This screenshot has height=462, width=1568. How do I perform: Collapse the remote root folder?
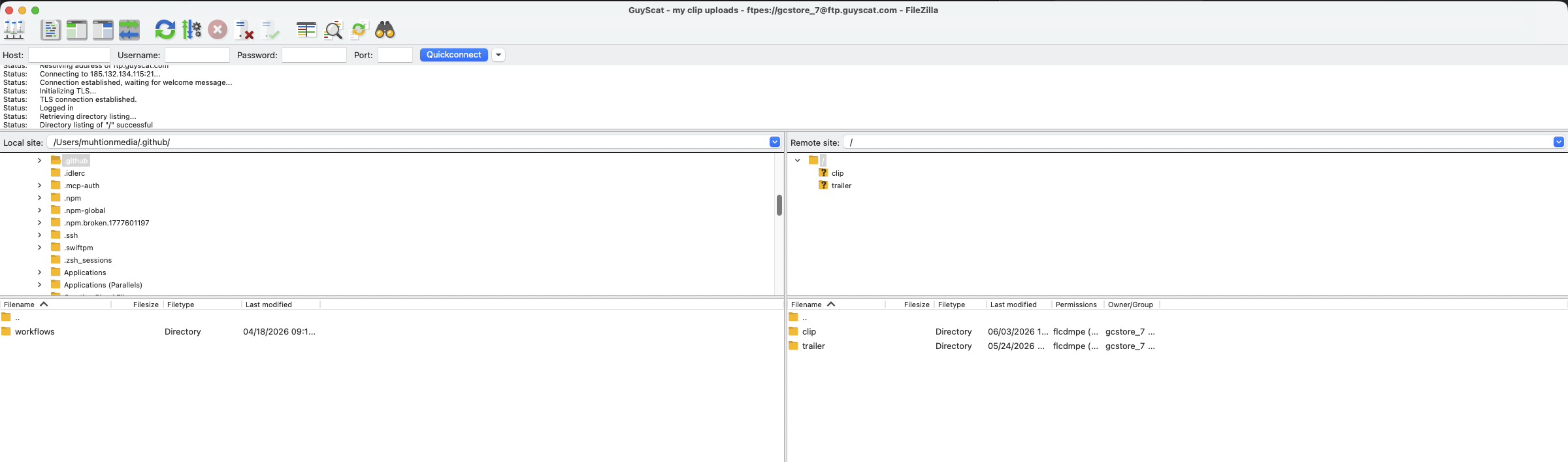[x=798, y=160]
